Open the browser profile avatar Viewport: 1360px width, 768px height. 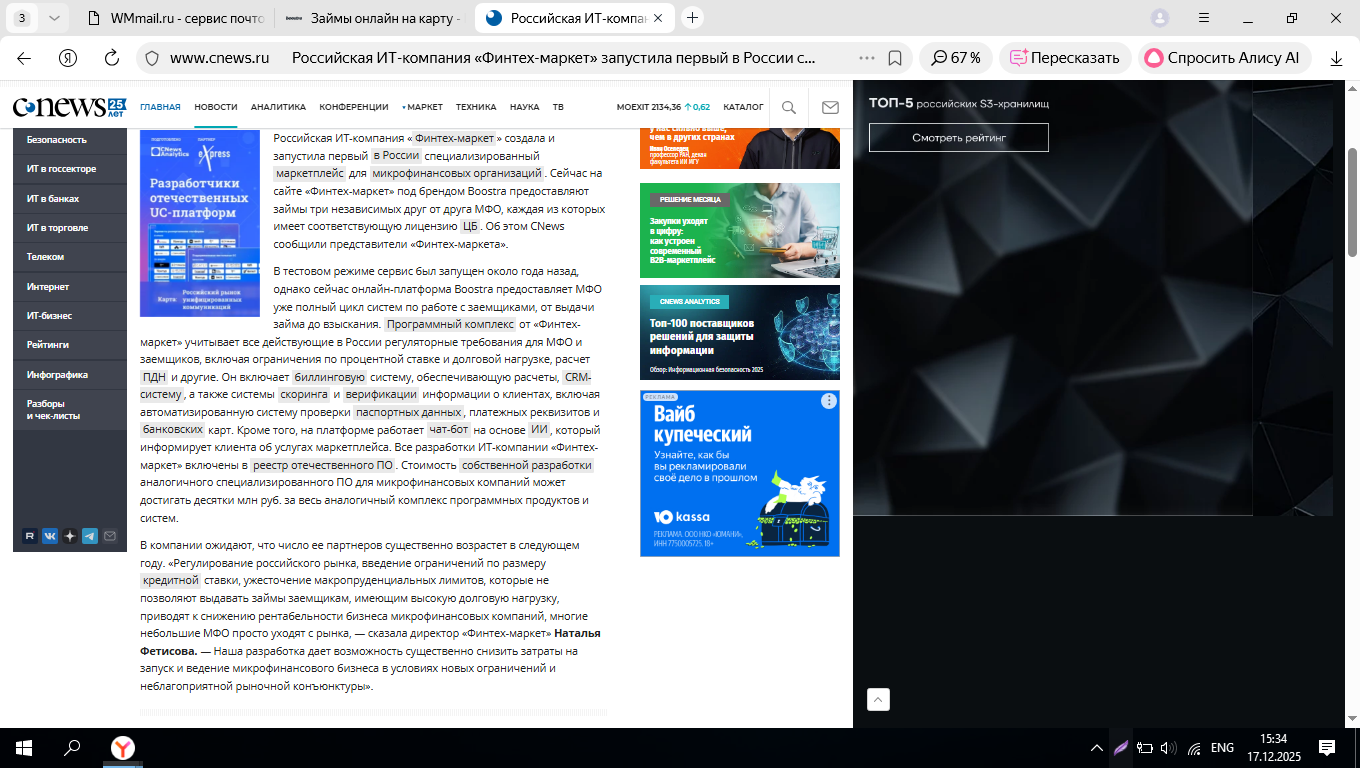coord(1160,18)
